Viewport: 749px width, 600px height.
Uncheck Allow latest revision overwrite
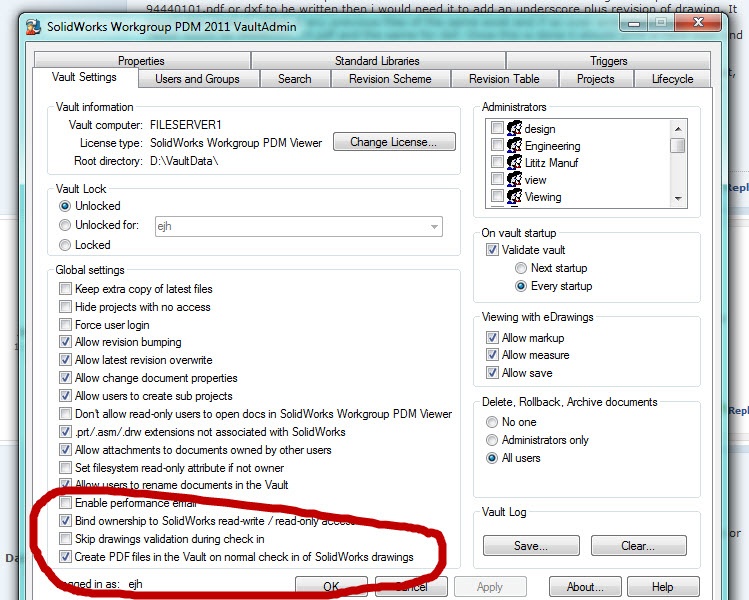(x=65, y=359)
